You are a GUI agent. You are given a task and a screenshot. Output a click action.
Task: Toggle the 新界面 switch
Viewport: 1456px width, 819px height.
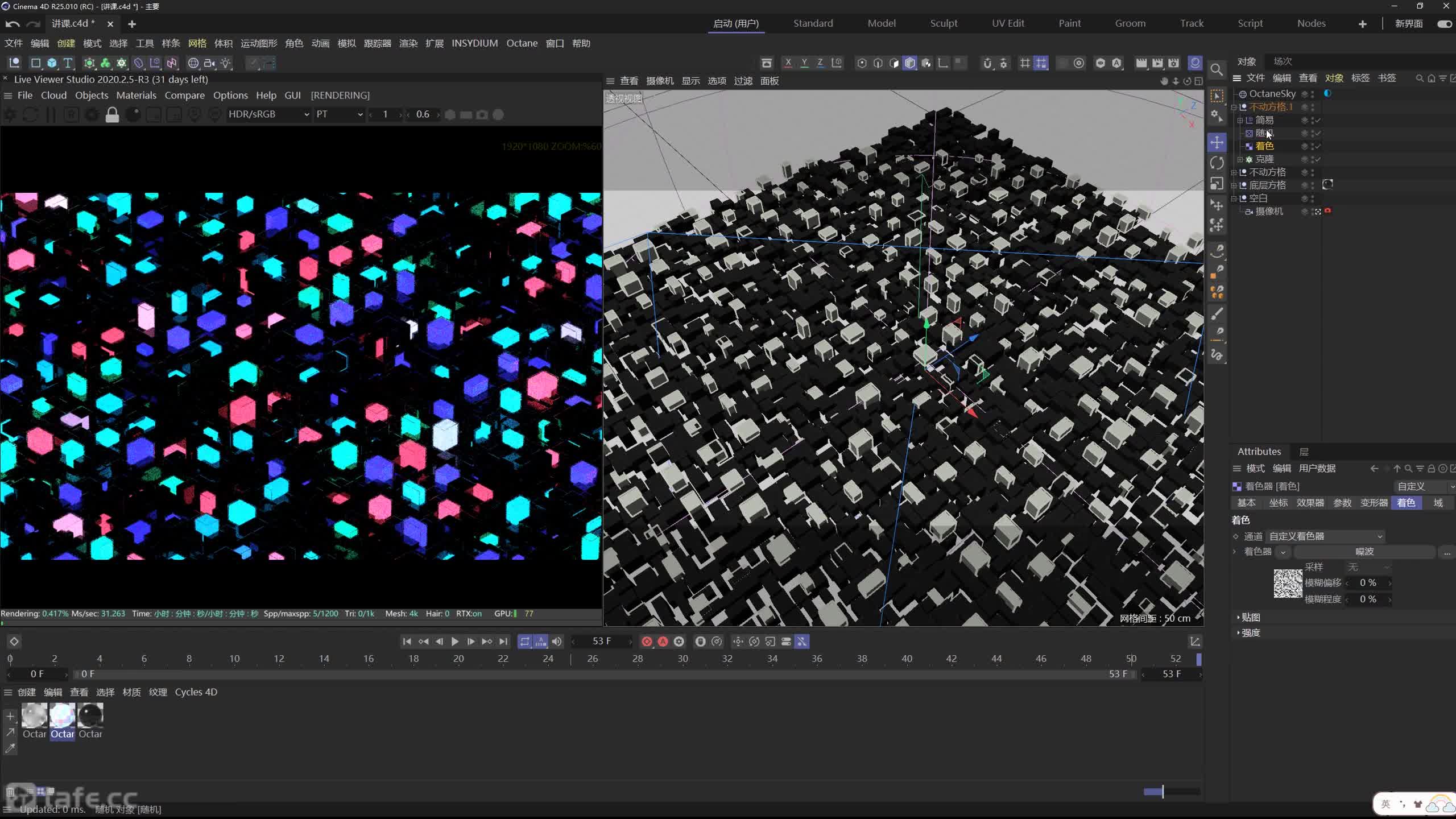pyautogui.click(x=1444, y=24)
